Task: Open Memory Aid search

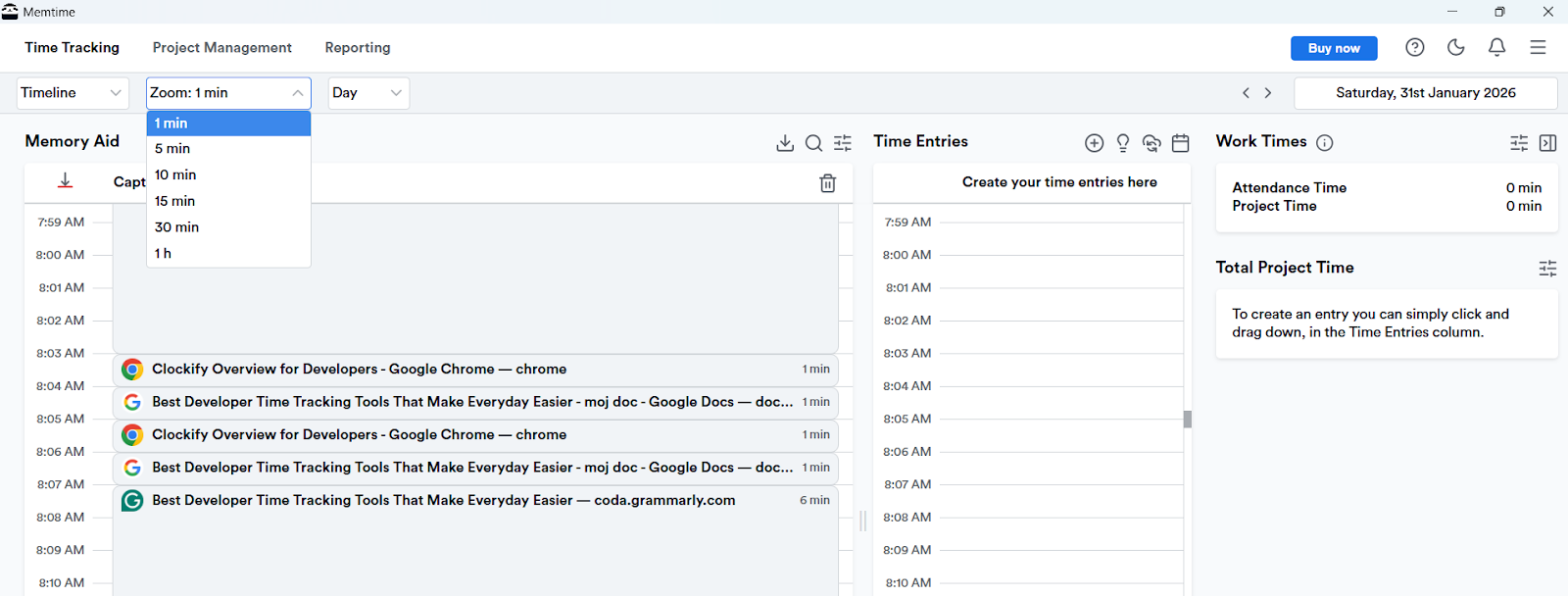Action: tap(813, 143)
